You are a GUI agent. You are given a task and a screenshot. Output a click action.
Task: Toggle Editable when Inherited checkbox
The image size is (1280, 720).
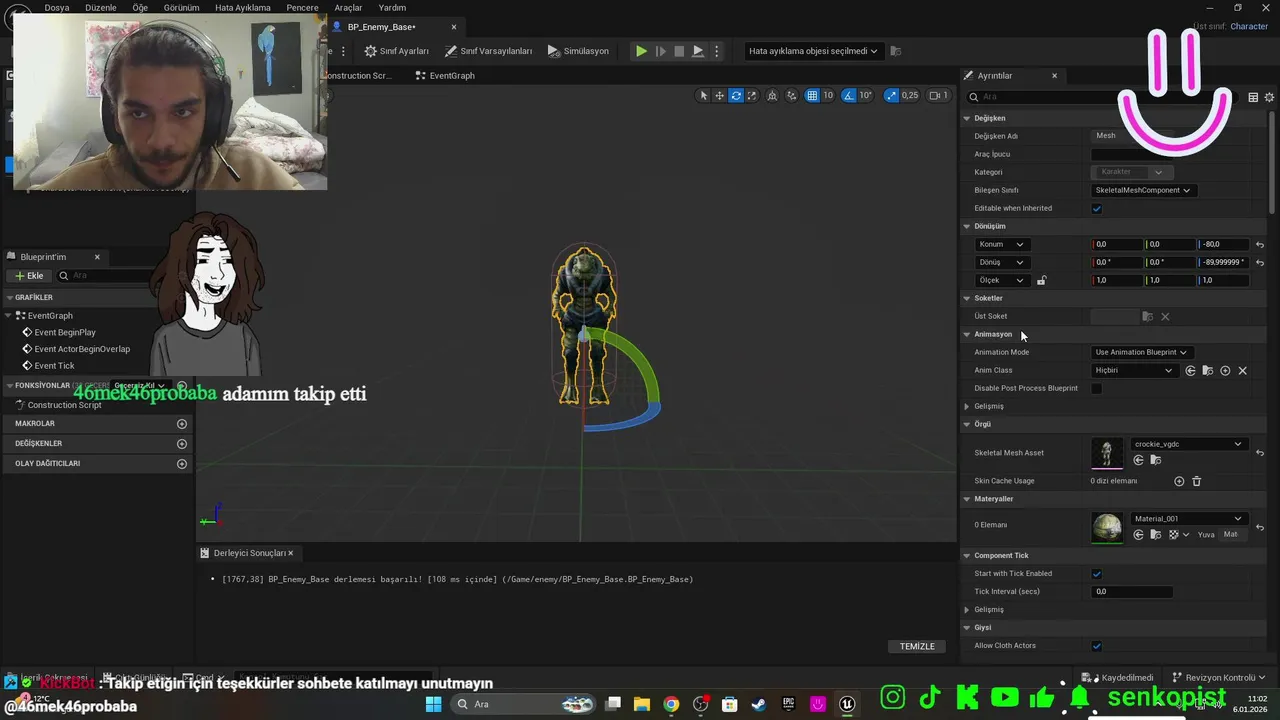1097,208
